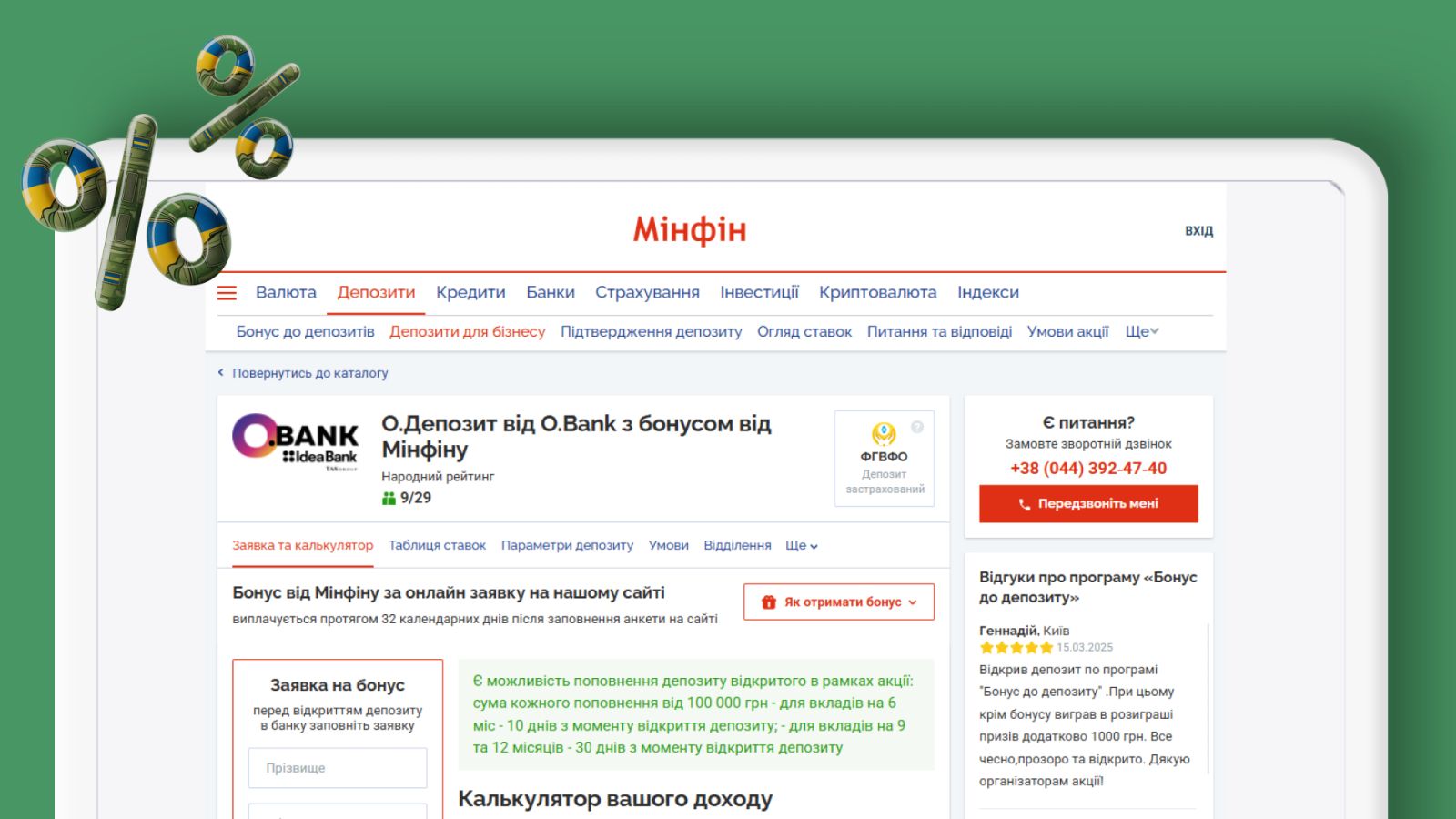The width and height of the screenshot is (1456, 819).
Task: Click the ВХІД login link
Action: click(x=1198, y=231)
